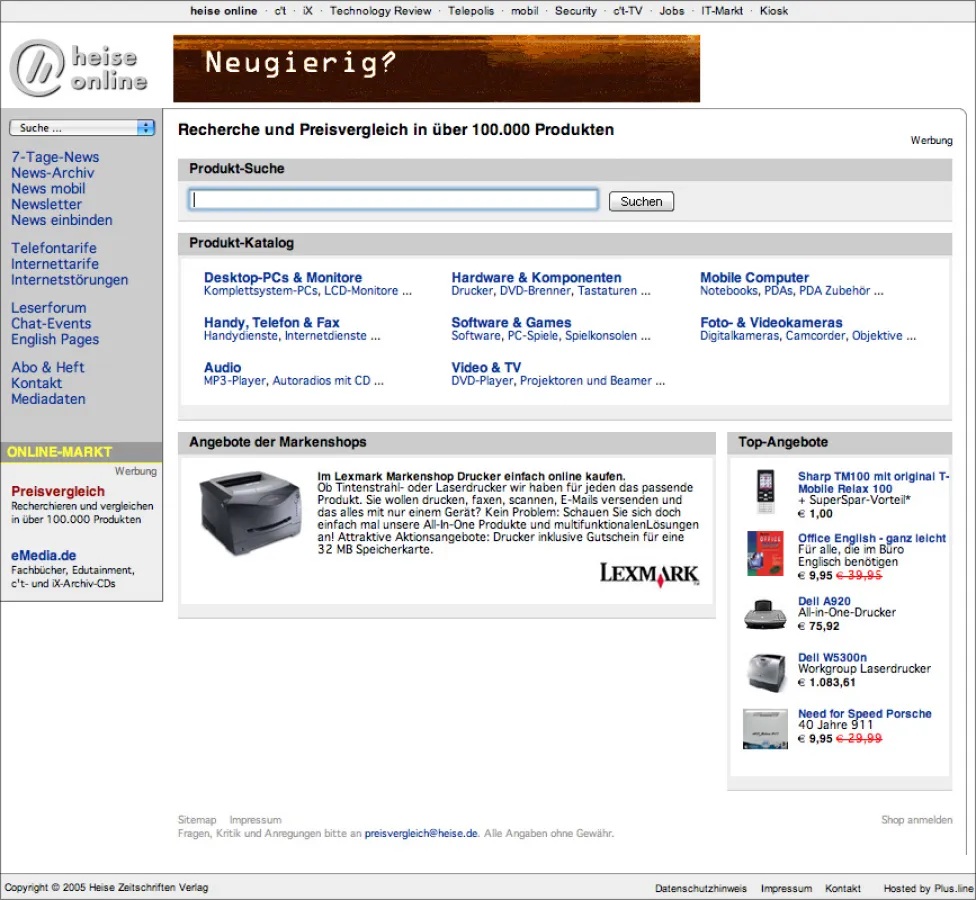The height and width of the screenshot is (900, 976).
Task: Open Jobs in top navigation
Action: point(672,11)
